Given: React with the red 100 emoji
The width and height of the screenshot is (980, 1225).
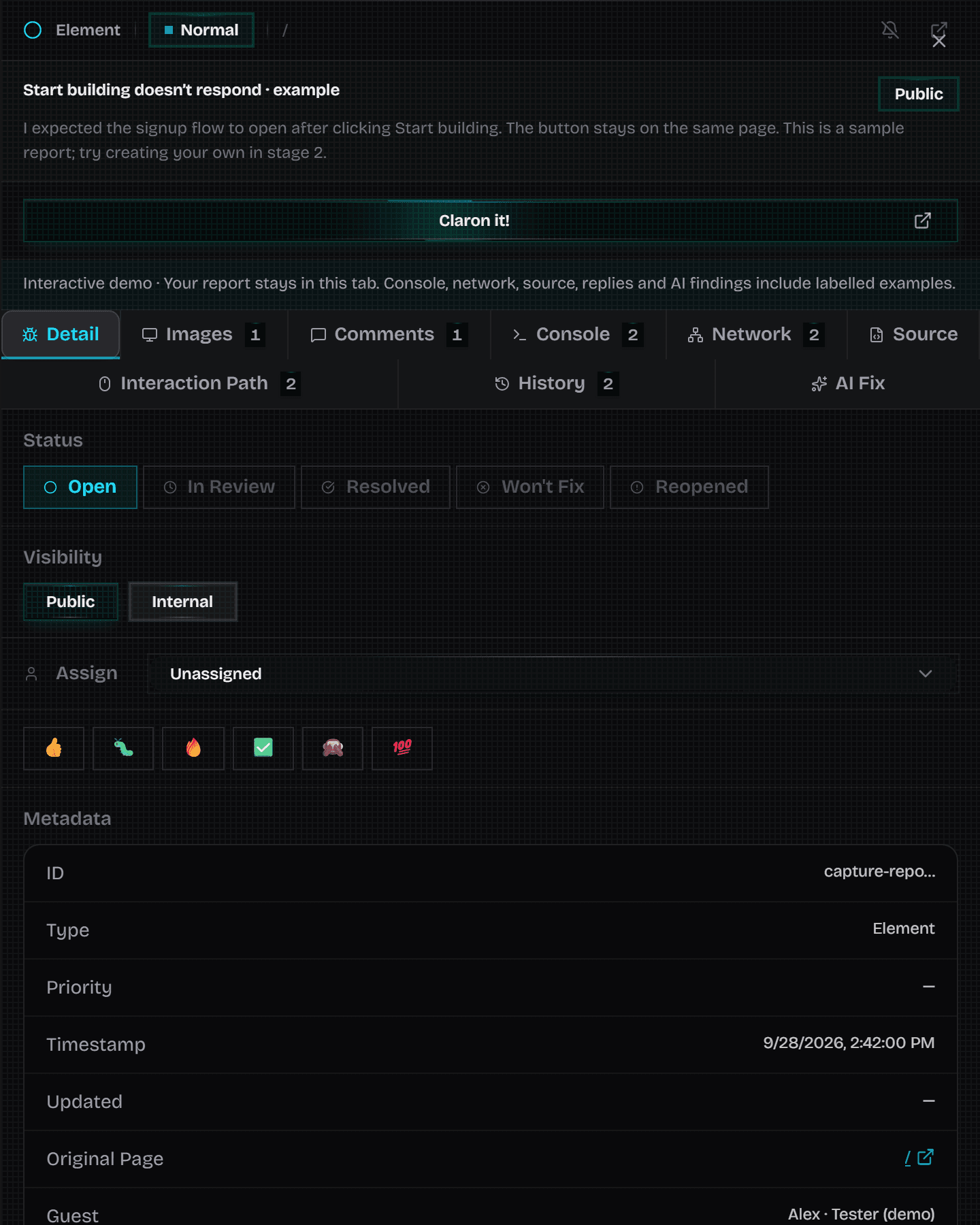Looking at the screenshot, I should point(402,748).
